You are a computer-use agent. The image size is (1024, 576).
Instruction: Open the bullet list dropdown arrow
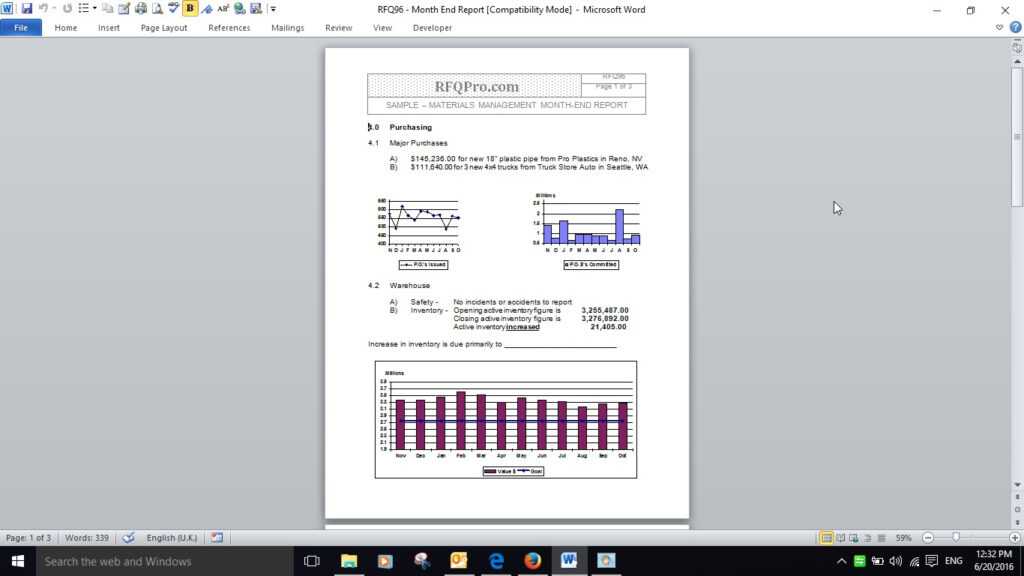coord(93,8)
